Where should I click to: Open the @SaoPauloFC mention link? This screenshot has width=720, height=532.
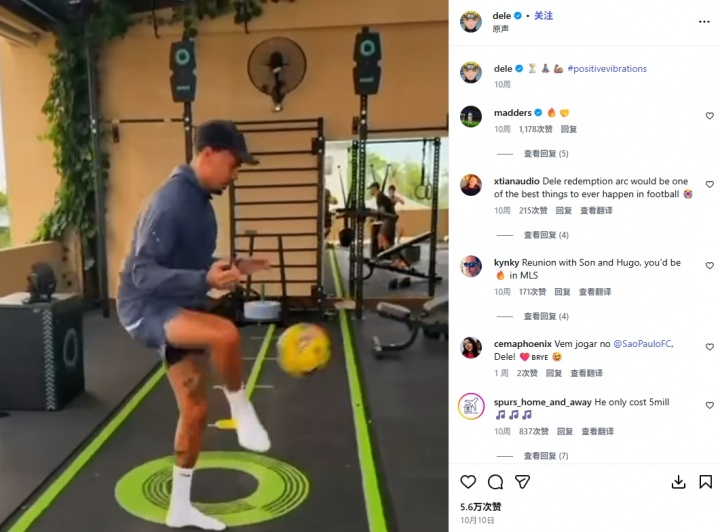coord(643,343)
